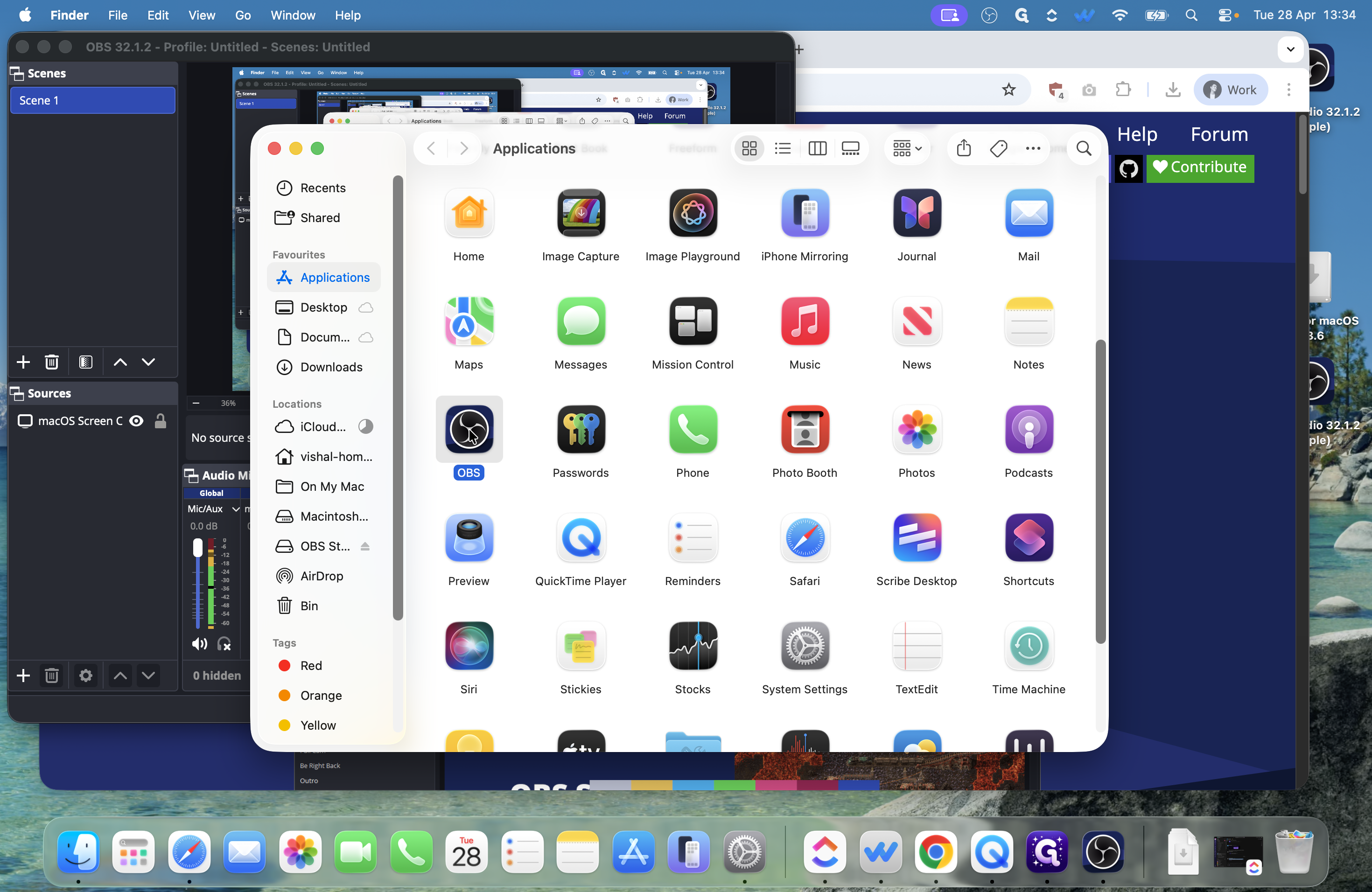Open GitHub link on OBS website

pos(1128,169)
